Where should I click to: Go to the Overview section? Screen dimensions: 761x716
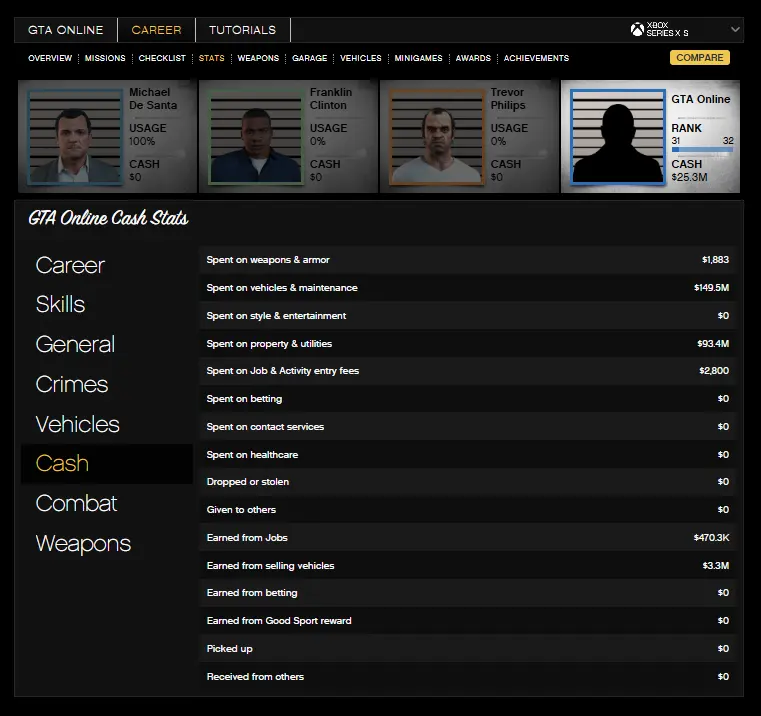pos(50,58)
